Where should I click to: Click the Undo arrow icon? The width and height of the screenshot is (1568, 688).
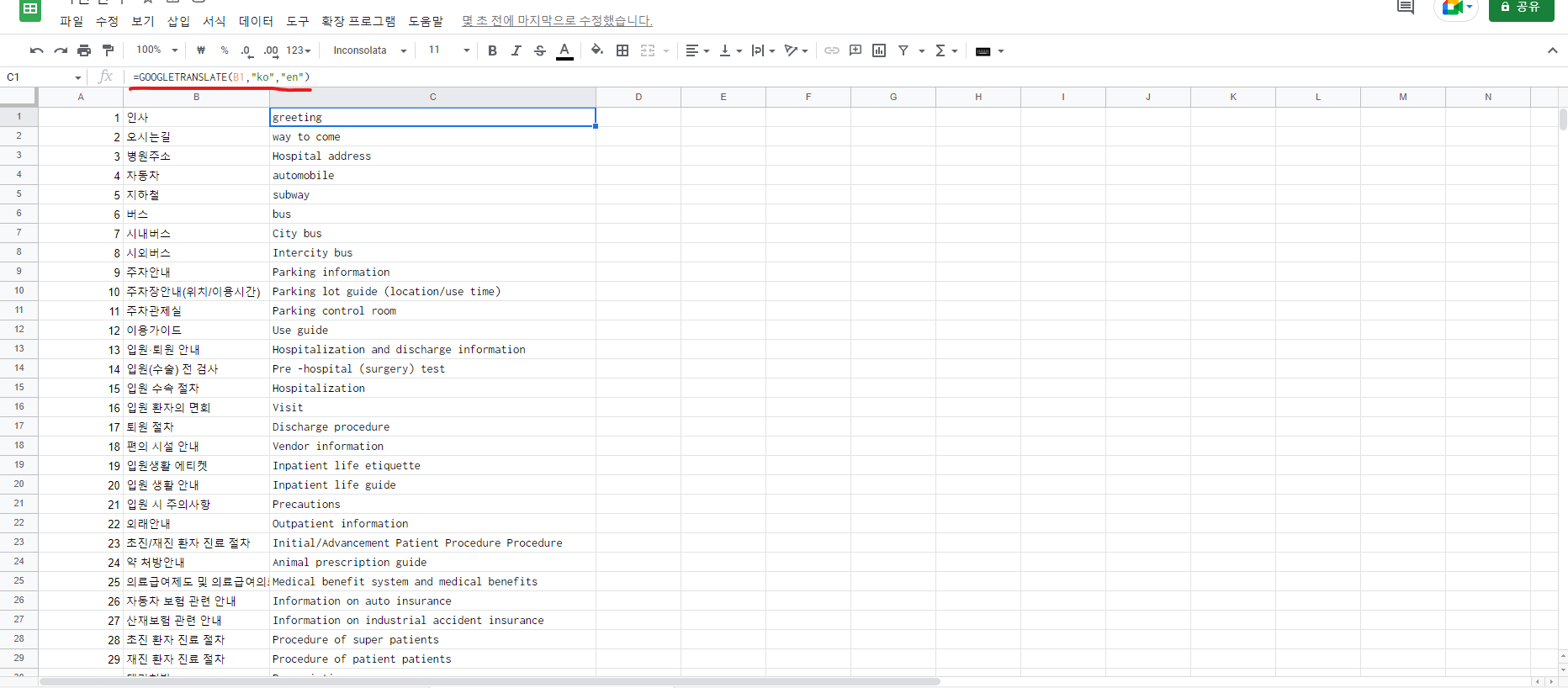(36, 50)
